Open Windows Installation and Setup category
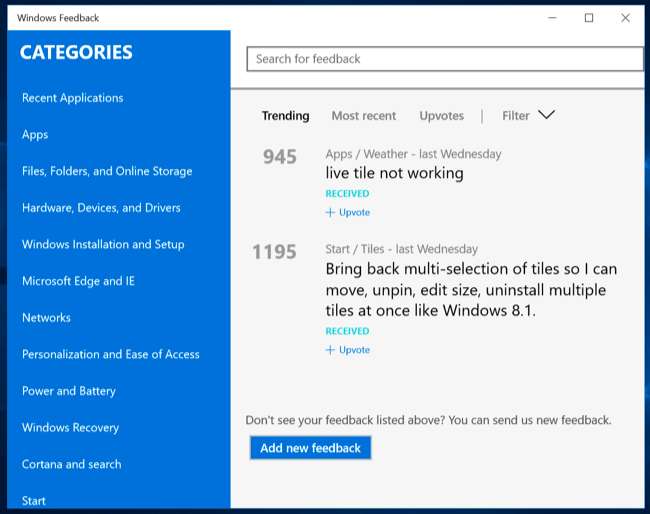The image size is (650, 514). [x=103, y=244]
